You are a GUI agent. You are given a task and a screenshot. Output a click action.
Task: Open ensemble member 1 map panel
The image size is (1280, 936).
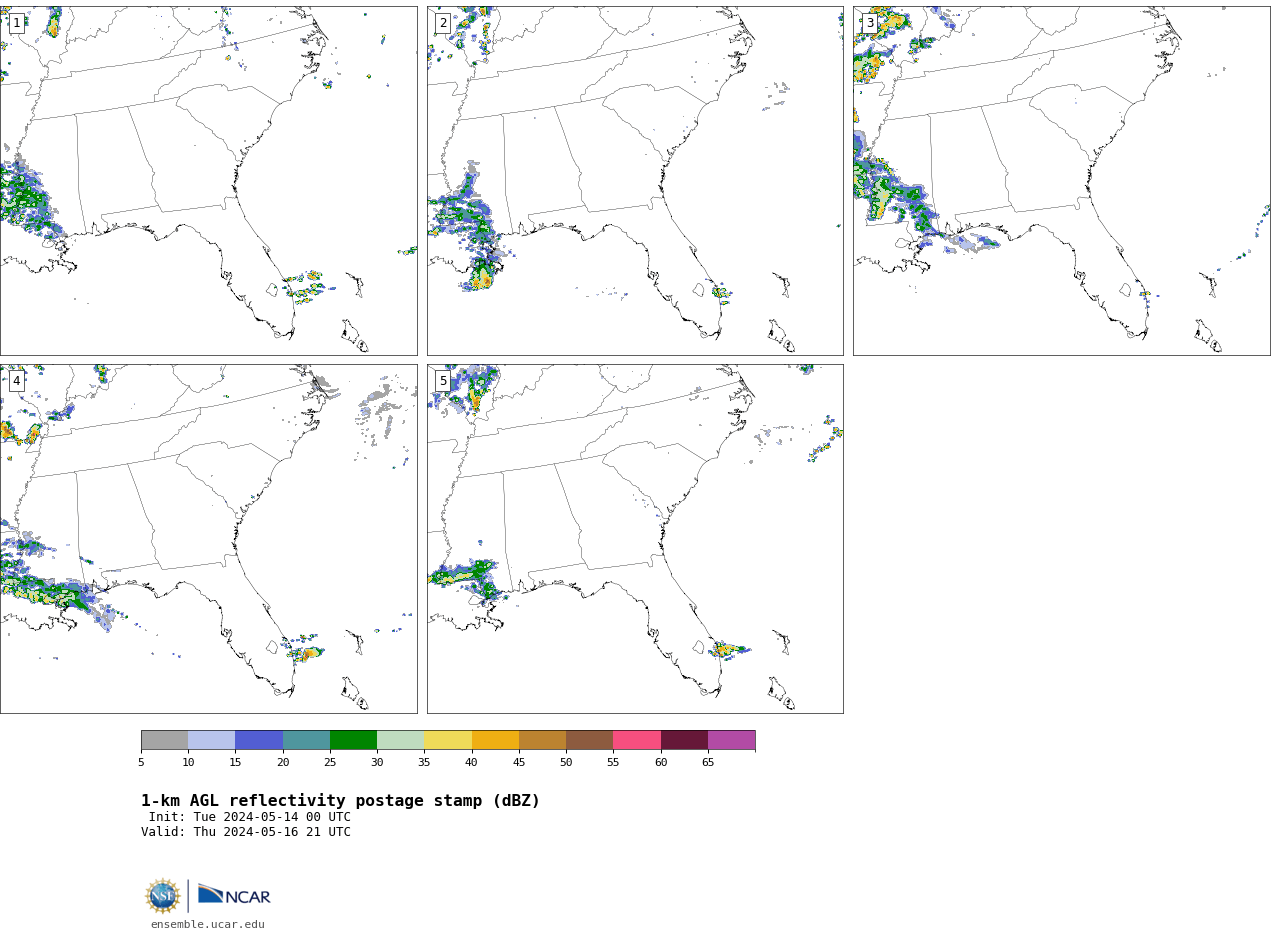click(x=209, y=181)
